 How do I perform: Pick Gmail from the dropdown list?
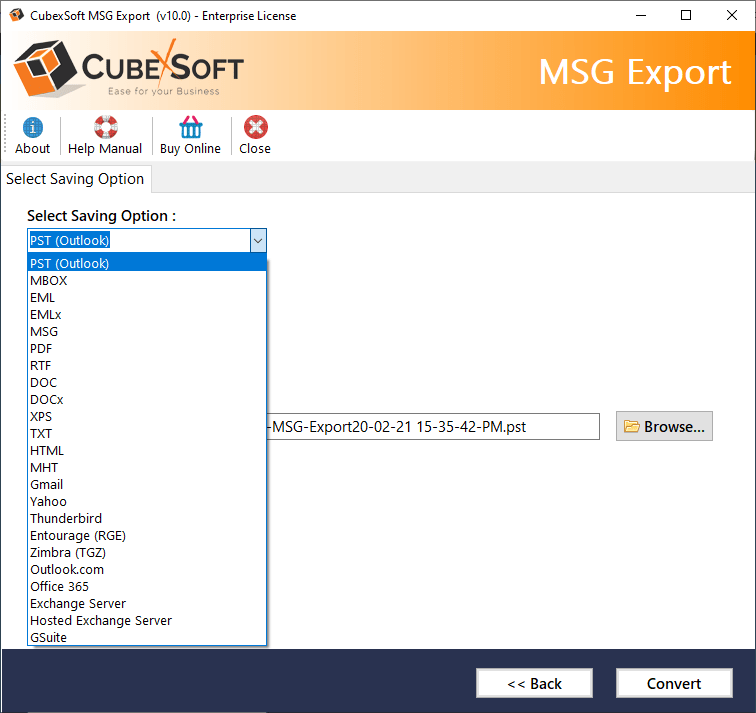click(x=47, y=485)
